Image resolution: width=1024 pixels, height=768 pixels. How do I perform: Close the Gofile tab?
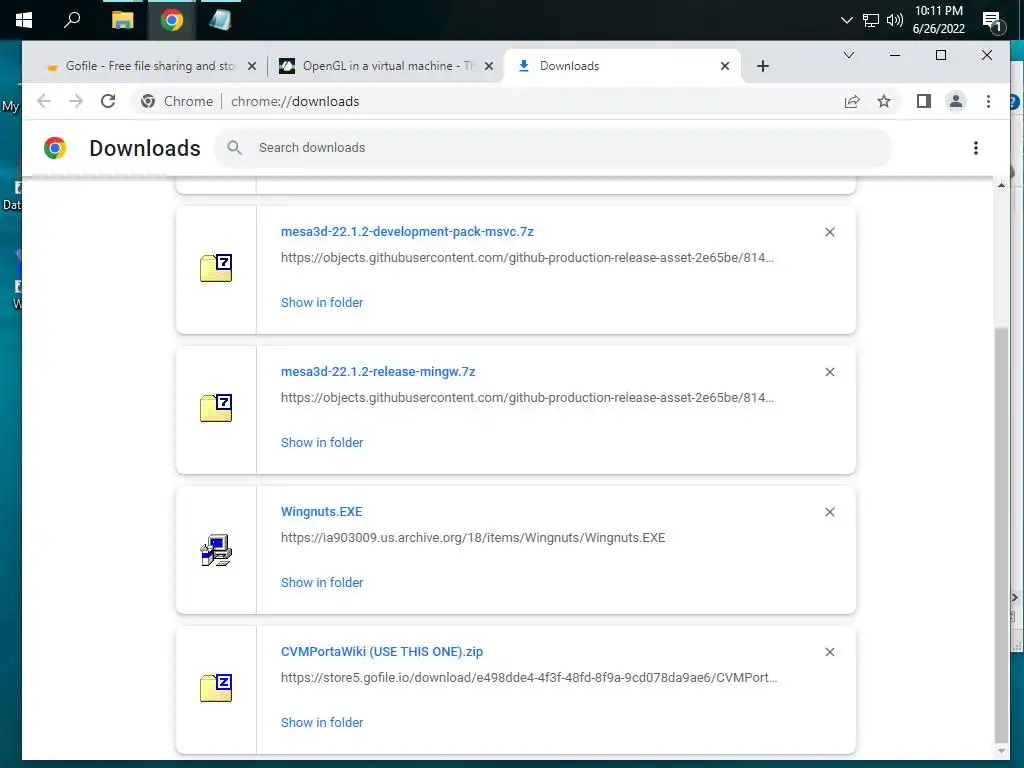pos(252,66)
